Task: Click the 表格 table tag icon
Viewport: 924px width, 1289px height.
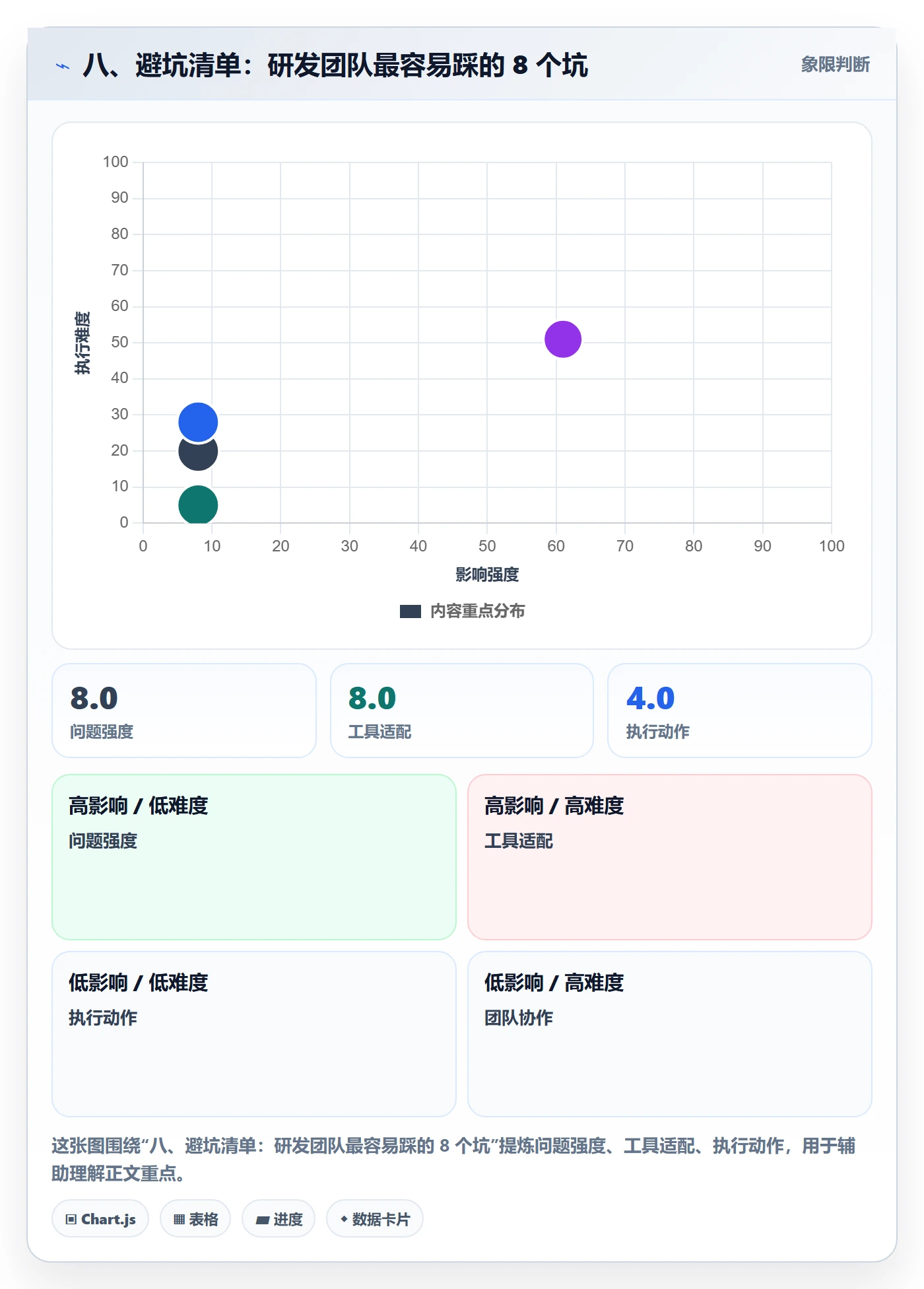Action: click(179, 1219)
